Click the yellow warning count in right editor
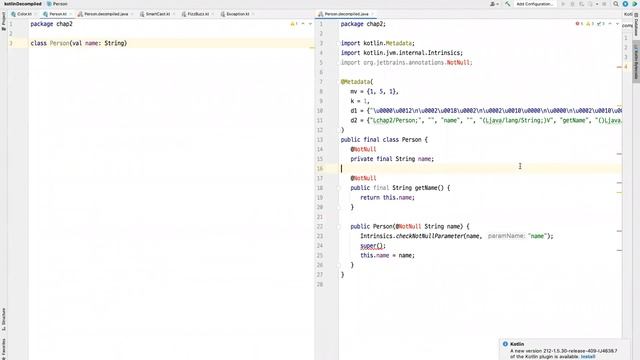Viewport: 640px width, 360px height. (x=590, y=24)
